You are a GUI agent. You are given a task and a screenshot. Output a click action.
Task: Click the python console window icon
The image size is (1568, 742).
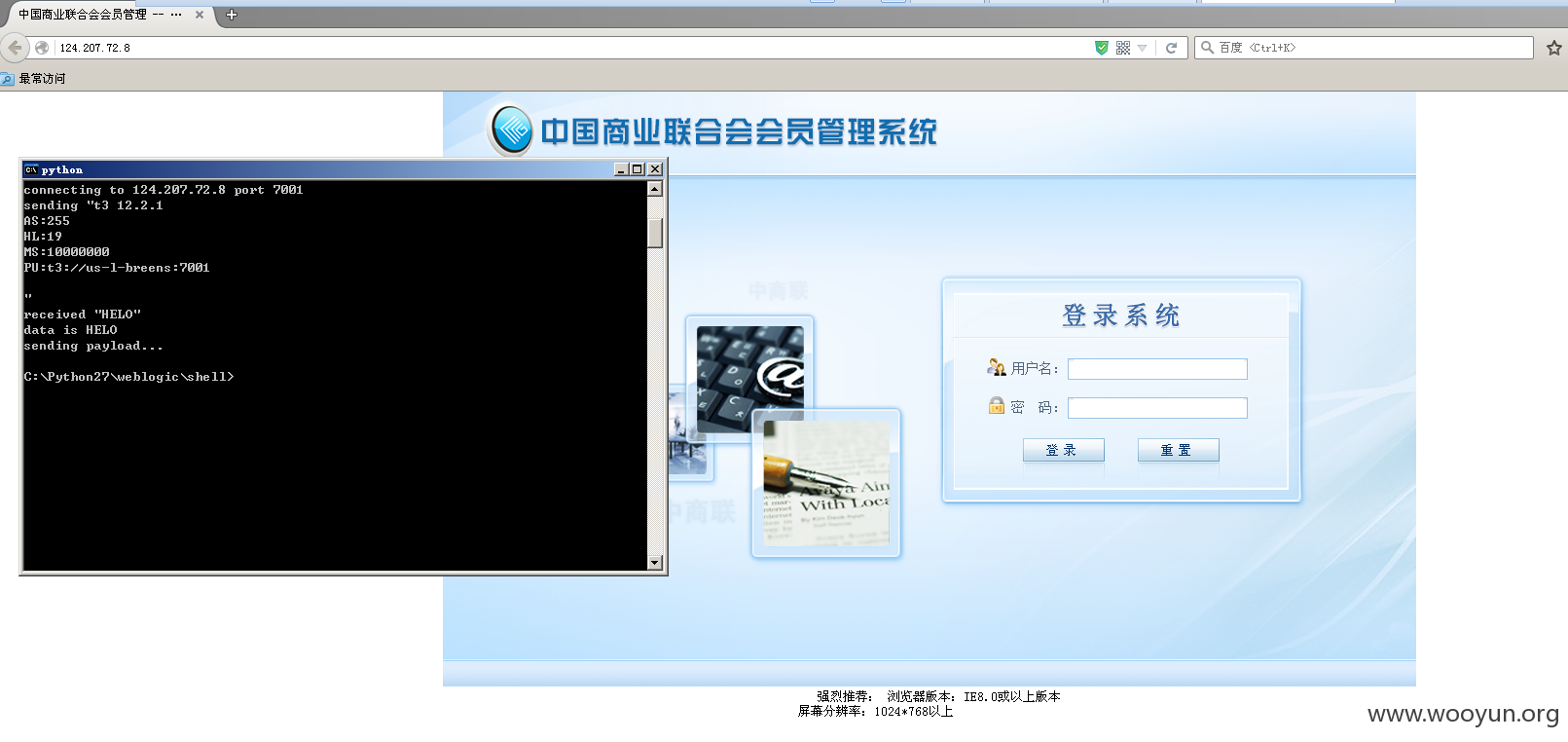(31, 169)
